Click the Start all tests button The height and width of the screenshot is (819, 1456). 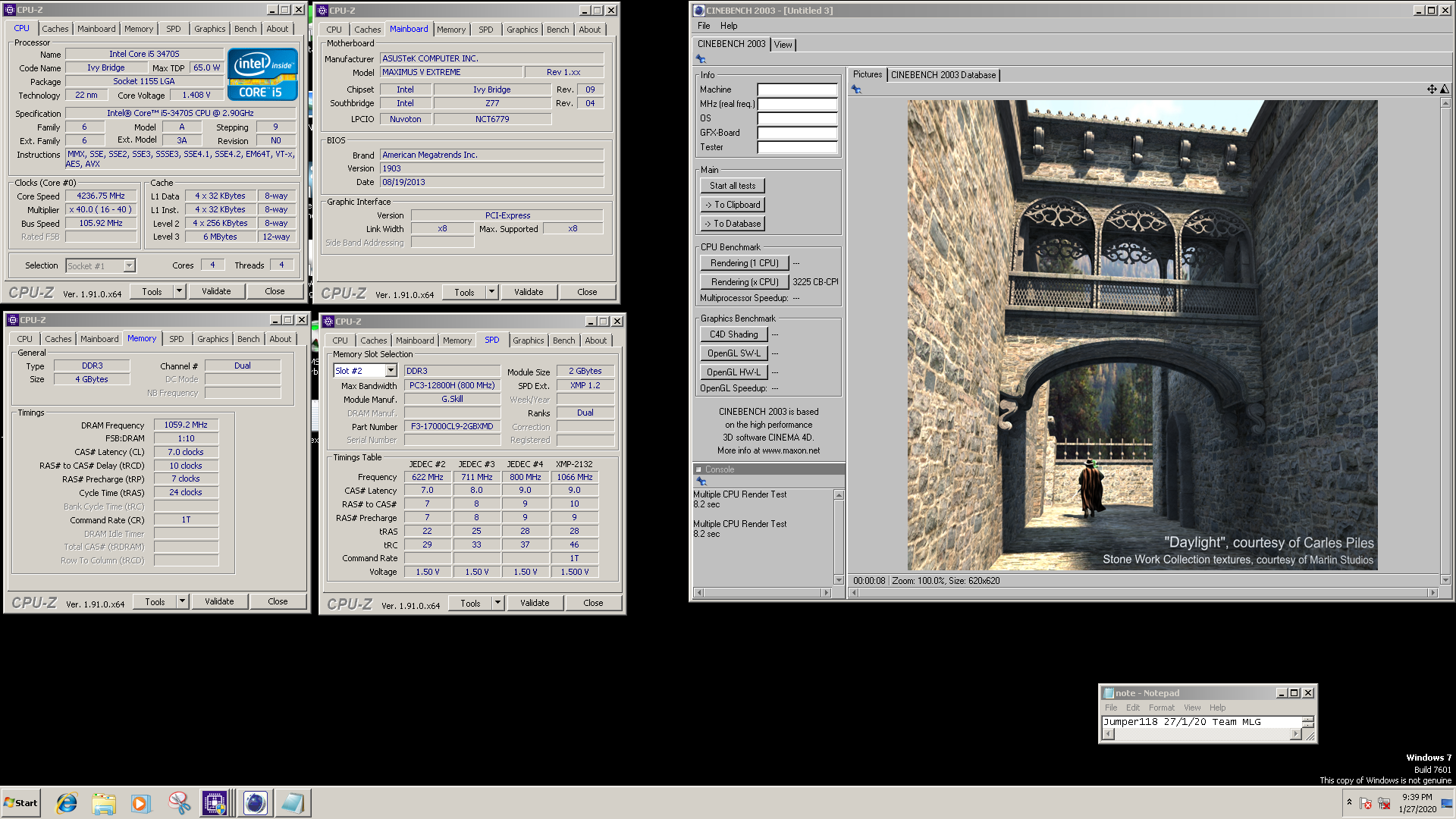point(733,186)
